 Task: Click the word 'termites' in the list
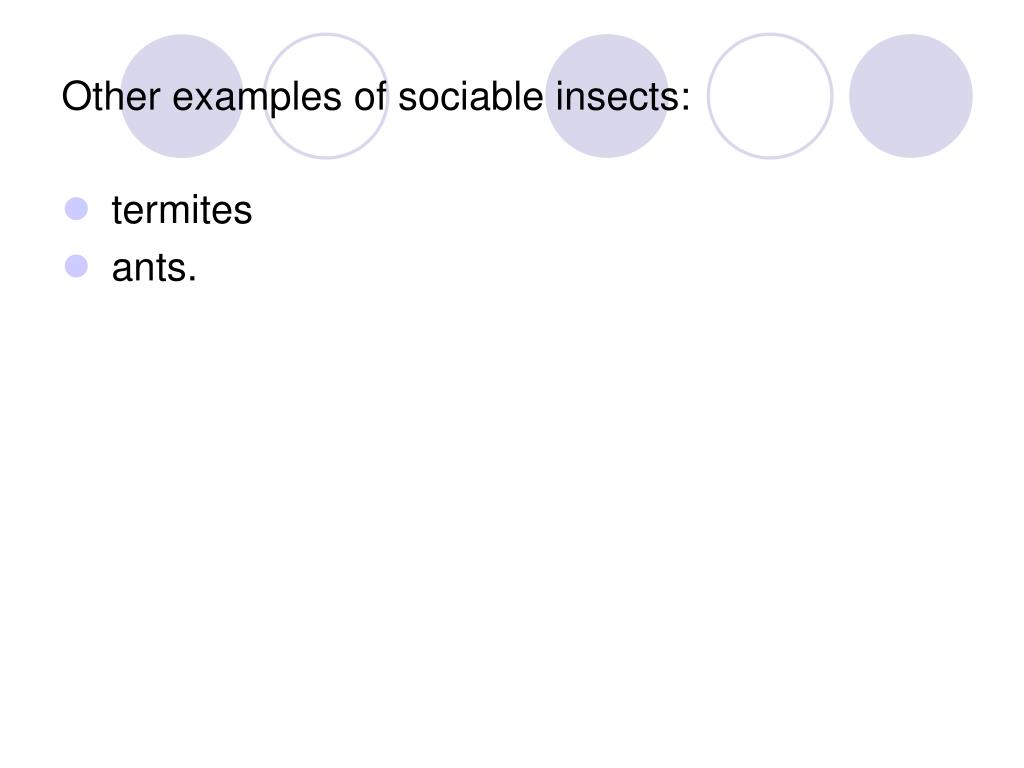click(x=182, y=210)
